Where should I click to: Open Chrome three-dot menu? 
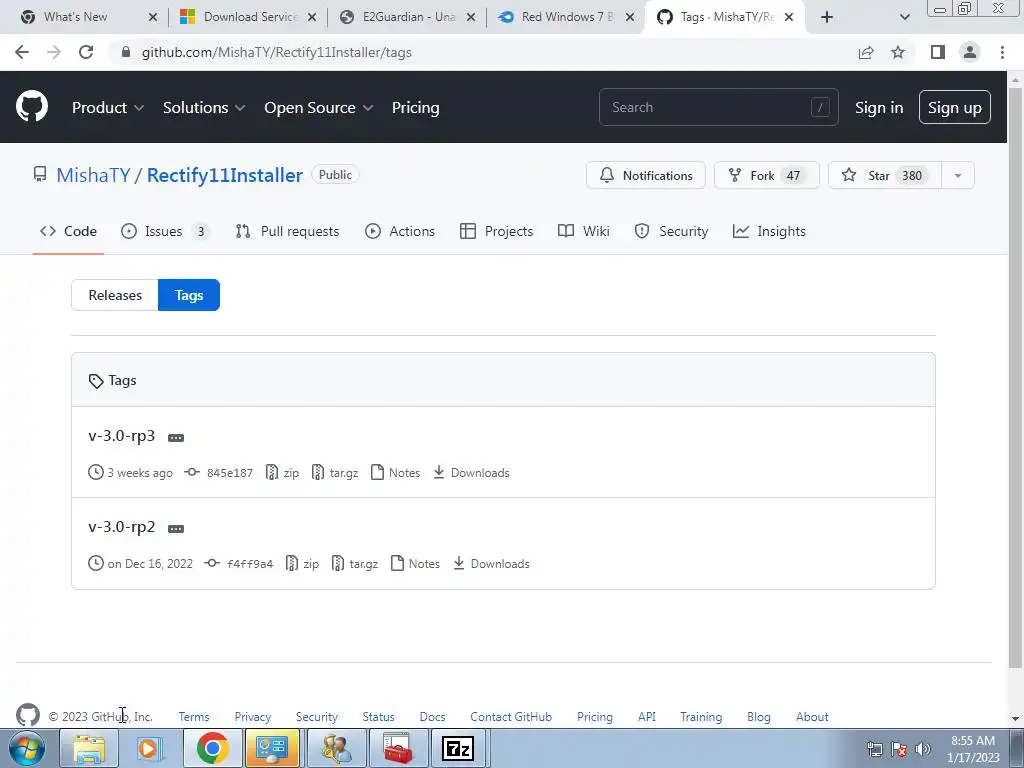(x=1002, y=52)
